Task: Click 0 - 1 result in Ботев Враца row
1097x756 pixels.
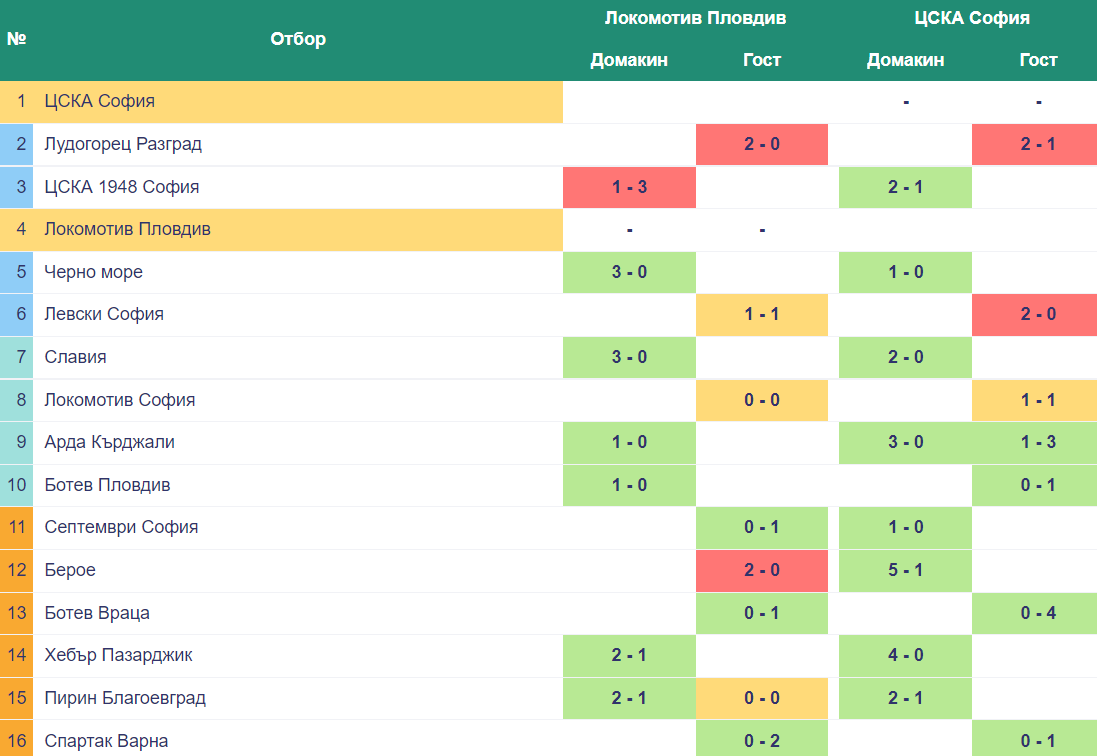Action: point(762,613)
